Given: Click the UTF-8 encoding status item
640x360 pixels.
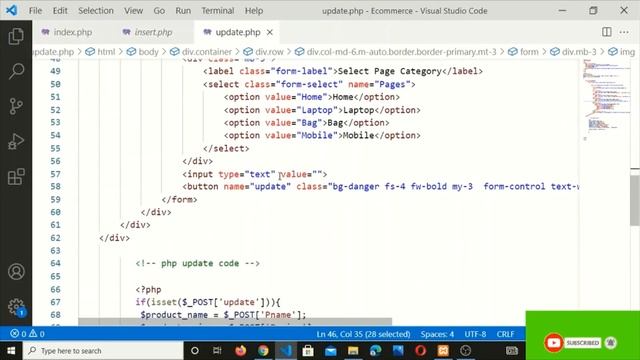Looking at the screenshot, I should coord(475,334).
